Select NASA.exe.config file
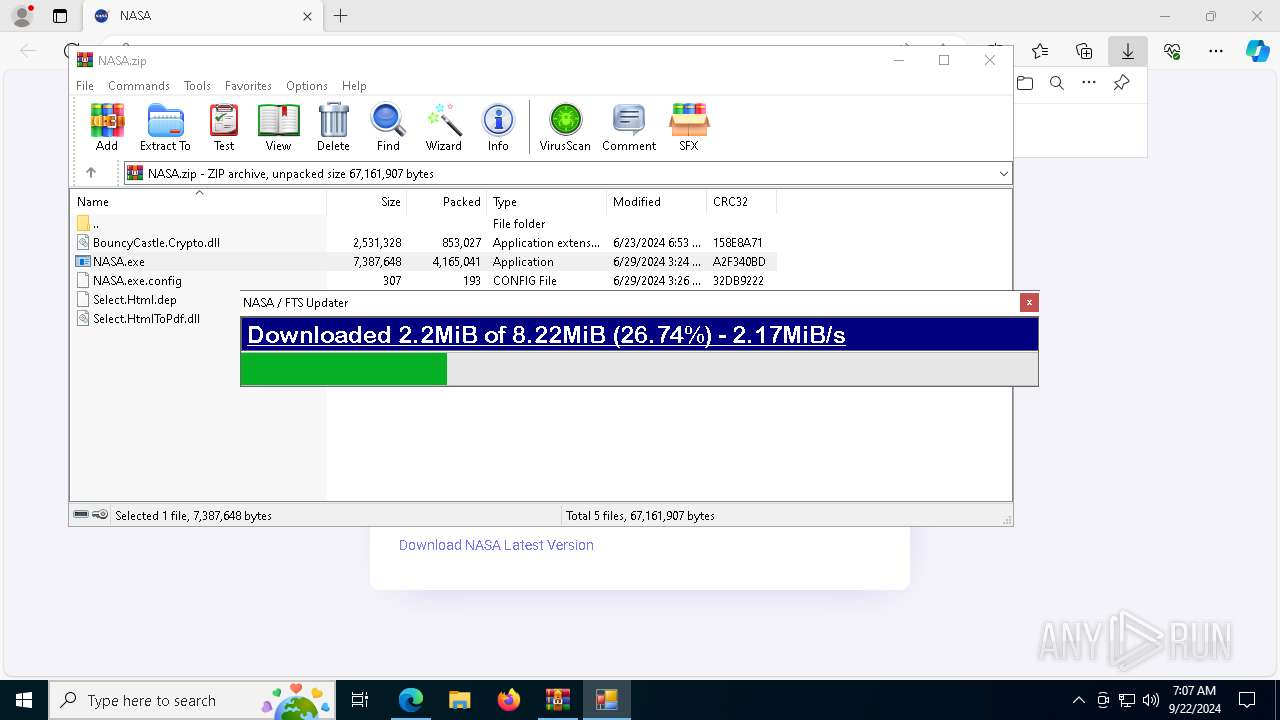Screen dimensions: 1280x720 pyautogui.click(x=425, y=281)
